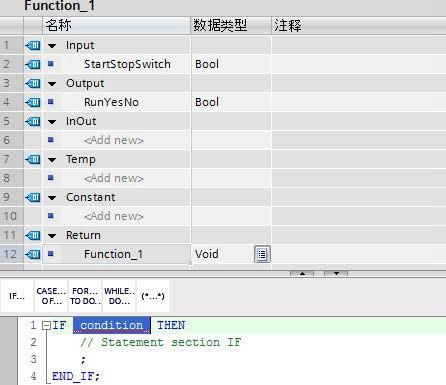Open data type picker beside Void
Viewport: 446px width, 385px height.
(262, 254)
